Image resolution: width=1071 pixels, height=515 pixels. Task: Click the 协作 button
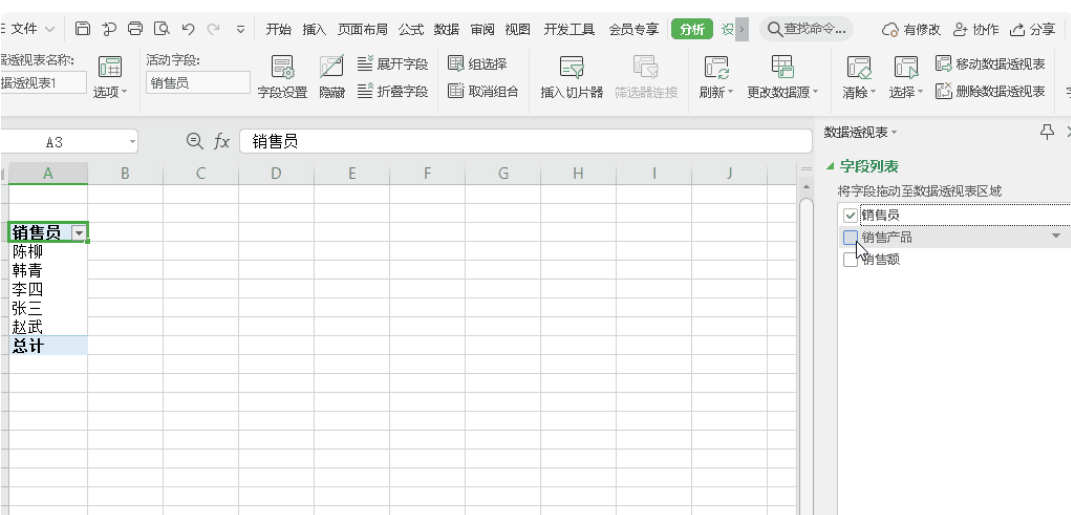tap(977, 29)
